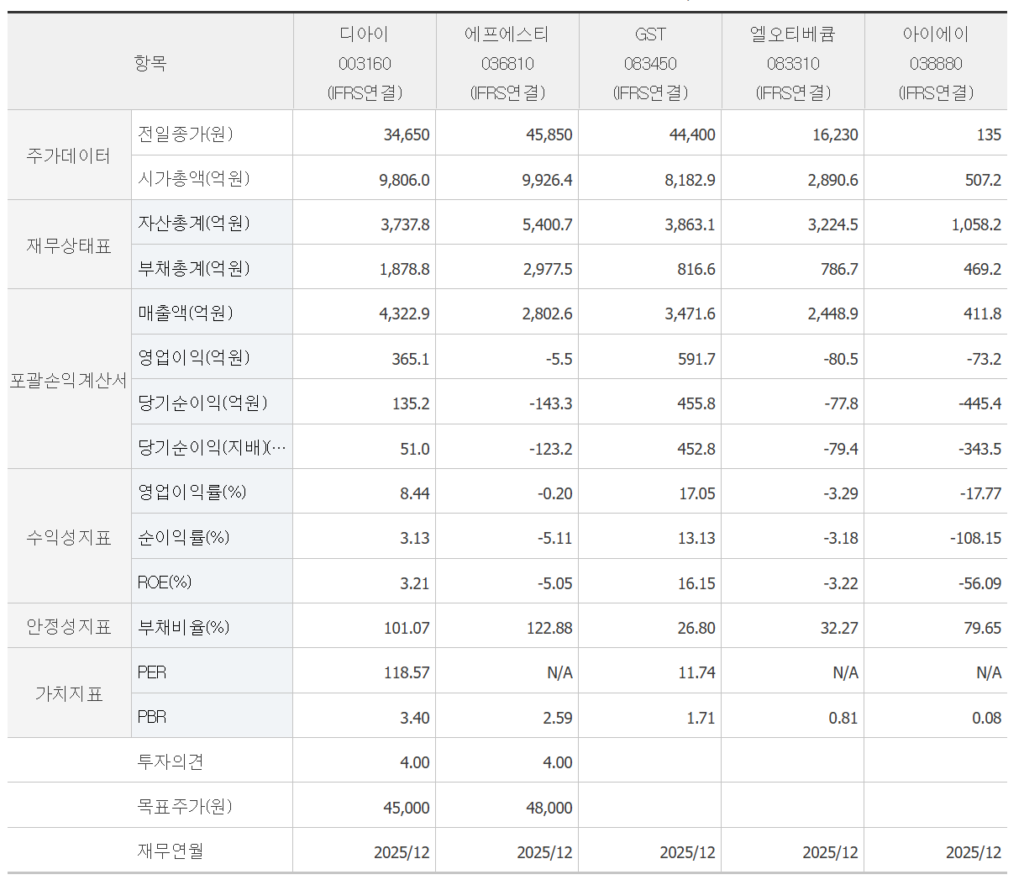
Task: Click the 45,000 target price value
Action: (406, 808)
